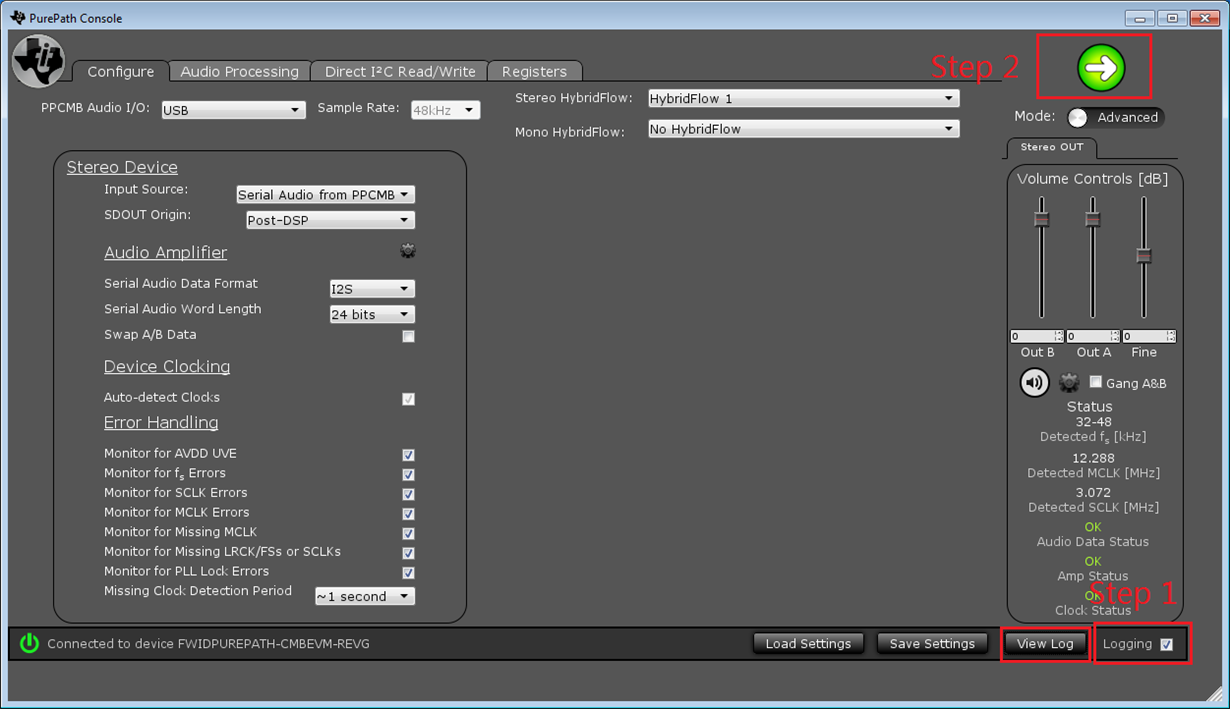Click the window resize grip
This screenshot has width=1230, height=709.
[1214, 693]
